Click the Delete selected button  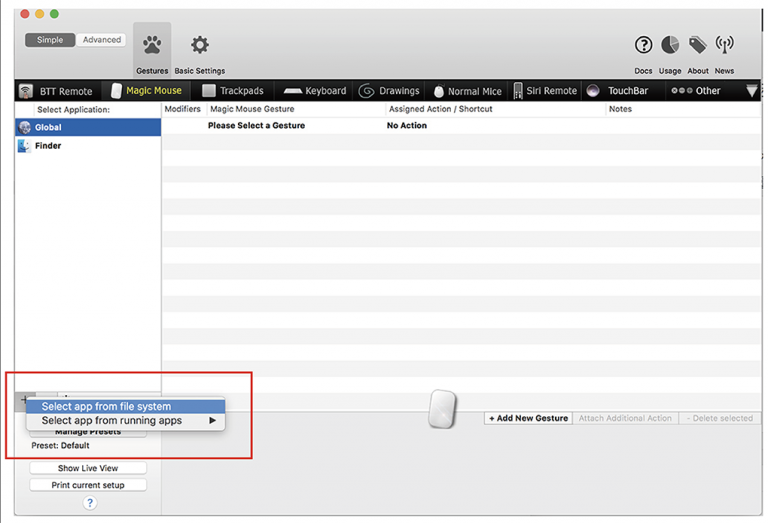pyautogui.click(x=720, y=418)
